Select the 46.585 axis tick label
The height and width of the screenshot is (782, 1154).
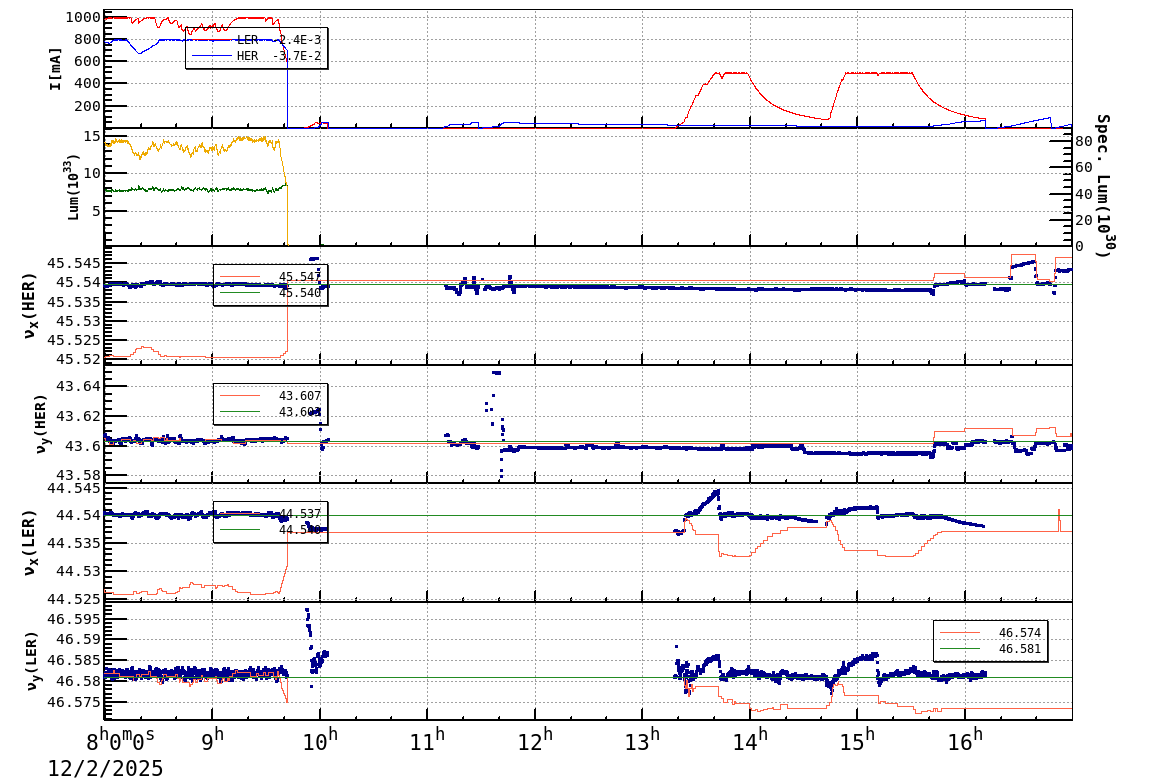tap(74, 661)
